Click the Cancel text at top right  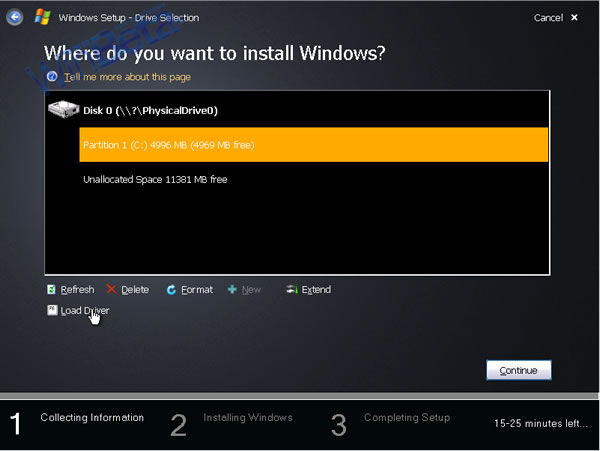click(547, 18)
